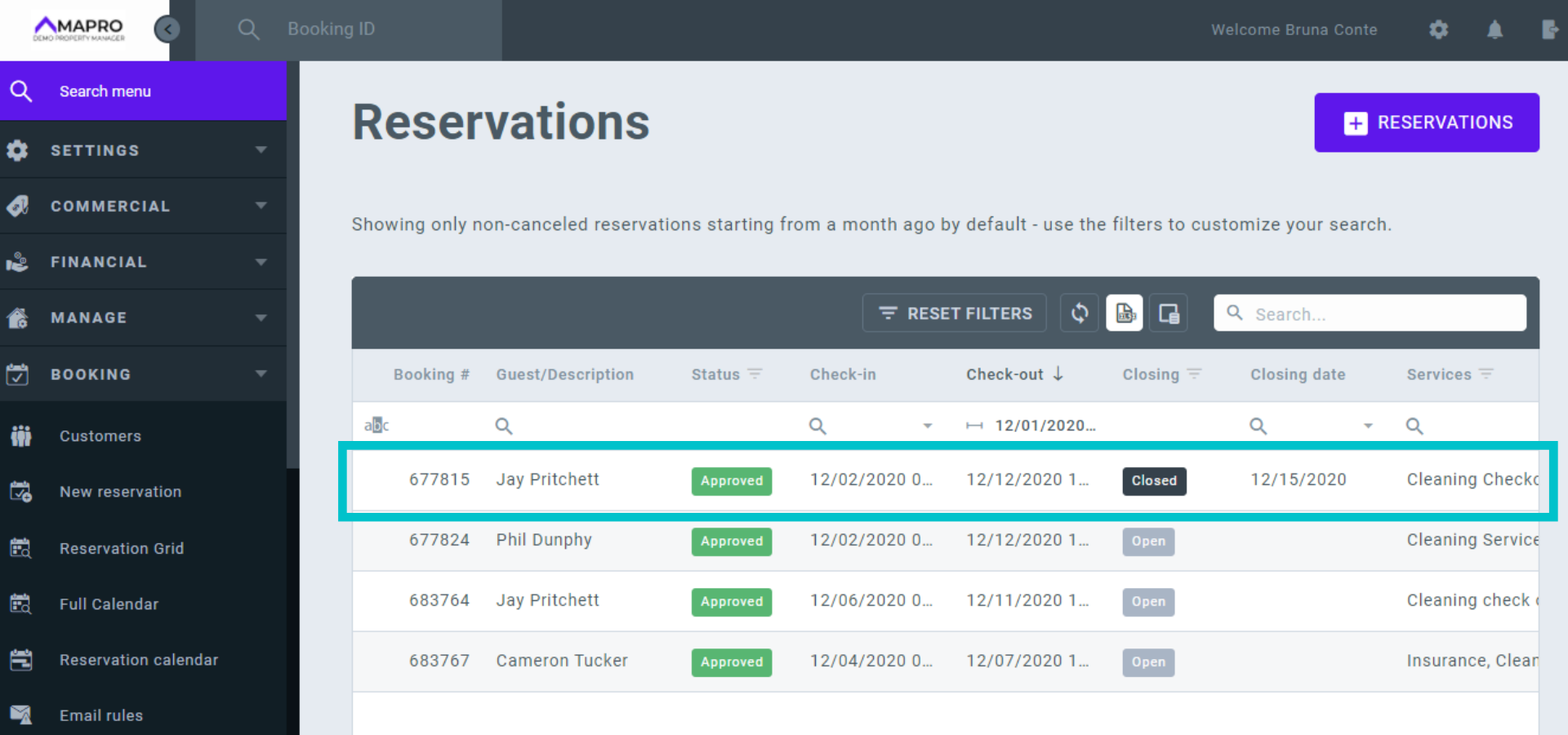Open the Closing date filter dropdown arrow
This screenshot has height=735, width=1568.
[x=1368, y=426]
